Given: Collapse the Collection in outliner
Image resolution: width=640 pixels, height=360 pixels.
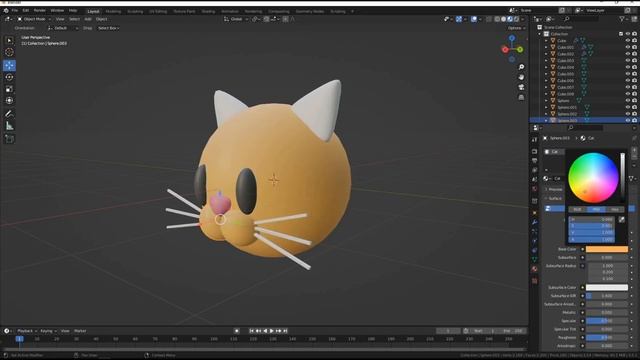Looking at the screenshot, I should 540,34.
